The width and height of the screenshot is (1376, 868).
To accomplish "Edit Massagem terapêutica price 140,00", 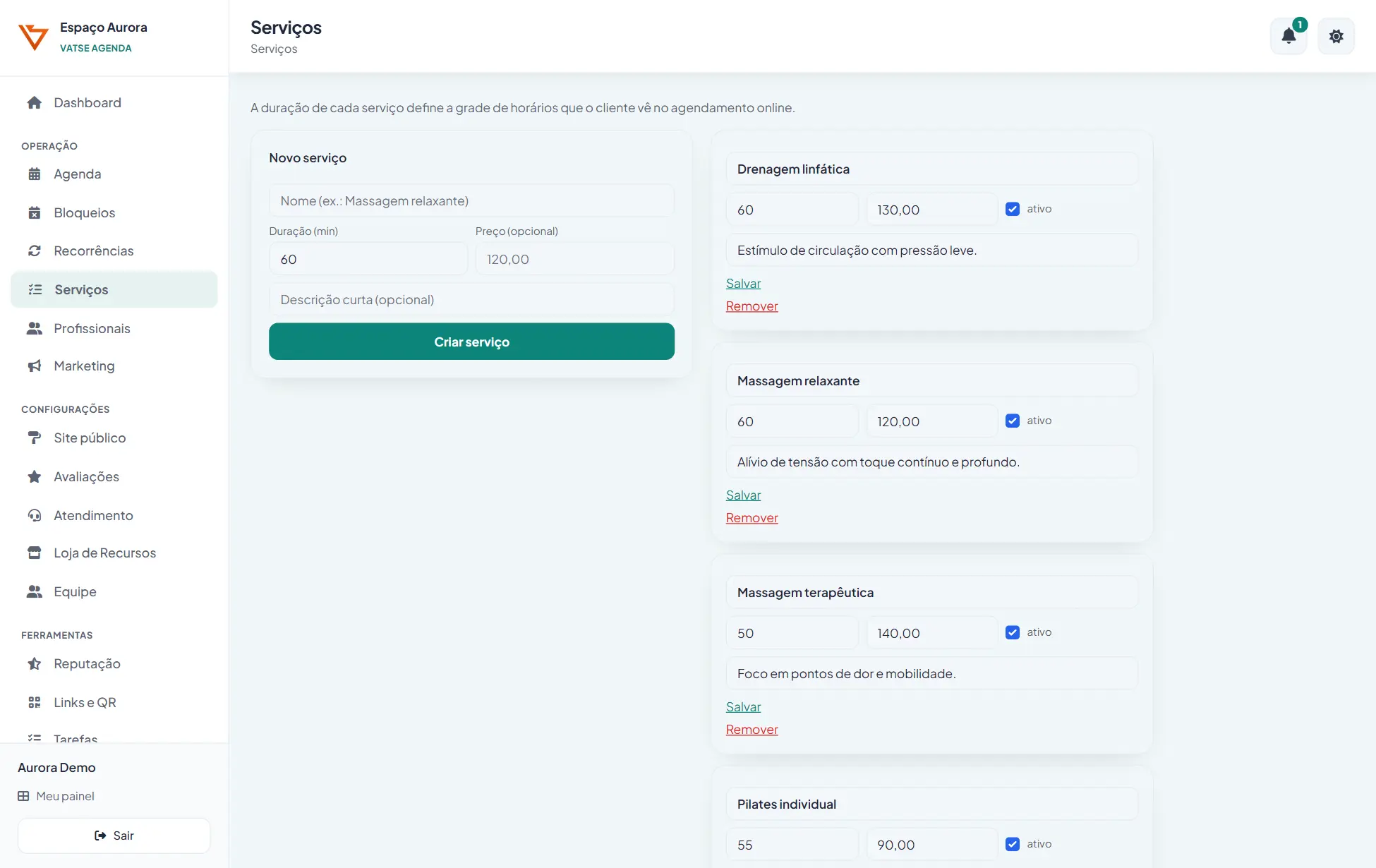I will click(931, 633).
